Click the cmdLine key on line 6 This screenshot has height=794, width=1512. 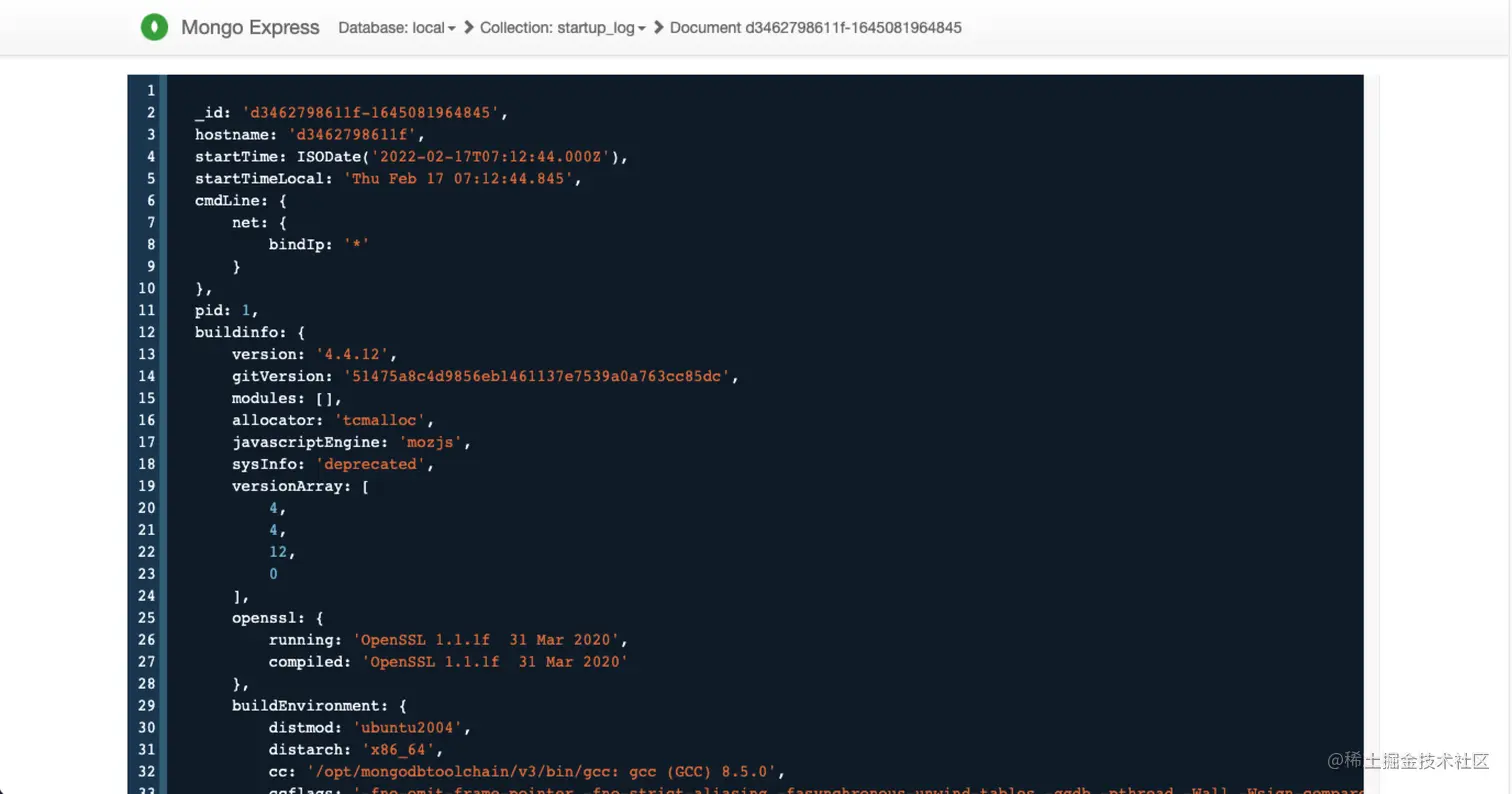pos(227,200)
